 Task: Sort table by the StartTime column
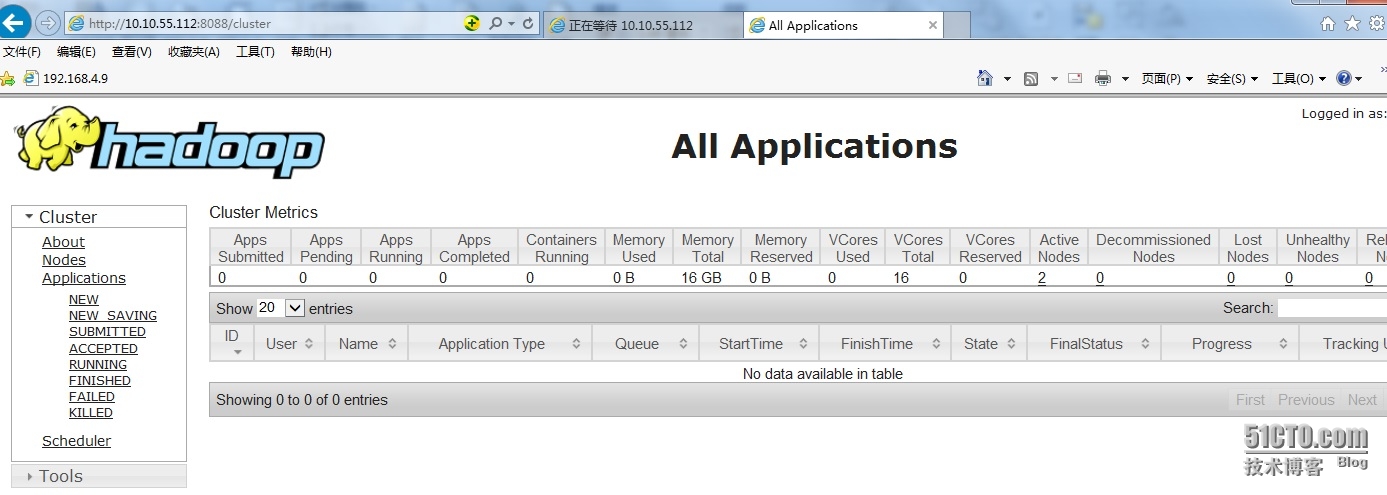click(759, 343)
